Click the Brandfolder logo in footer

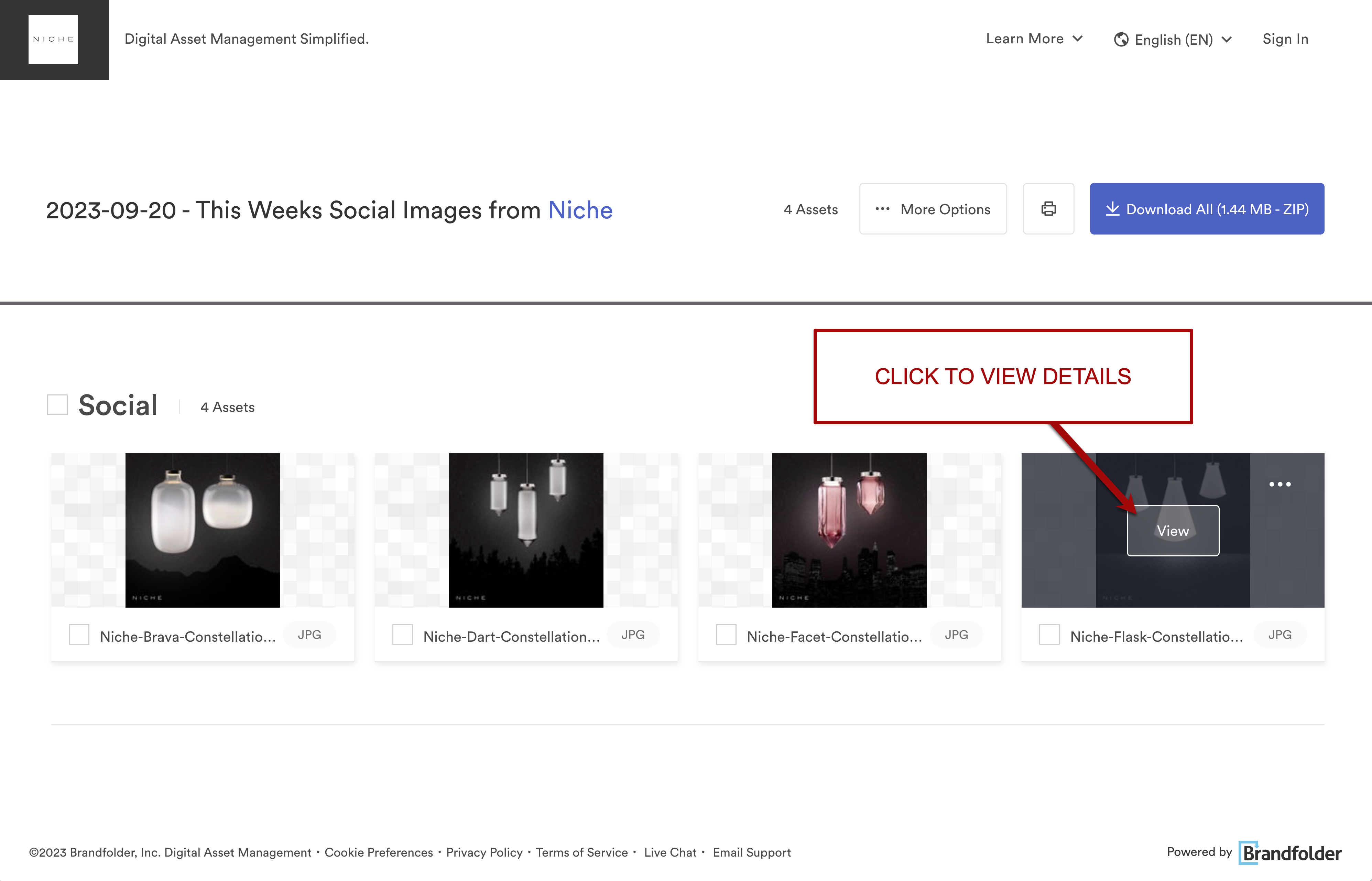coord(1290,853)
